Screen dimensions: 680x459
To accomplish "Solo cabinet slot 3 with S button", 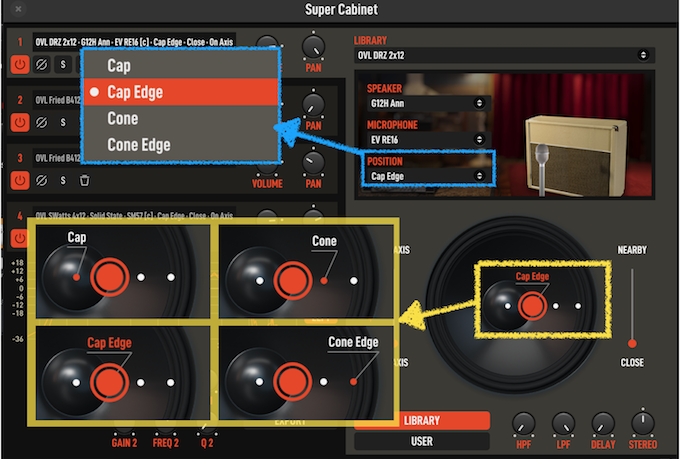I will 63,180.
